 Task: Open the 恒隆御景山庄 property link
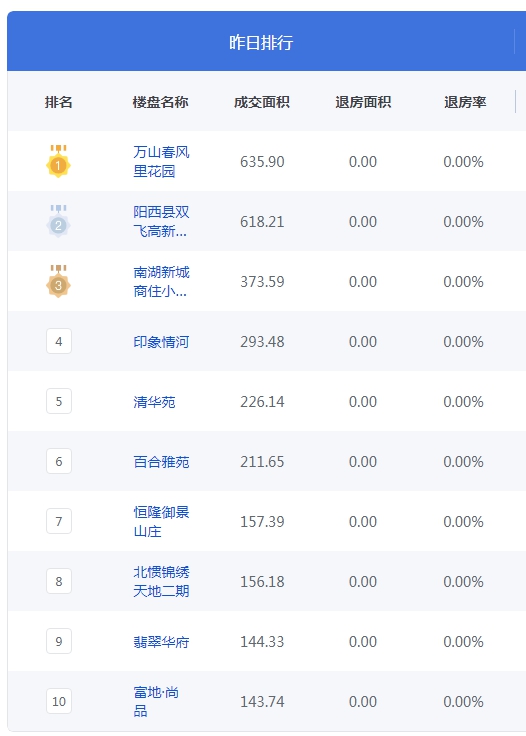pyautogui.click(x=161, y=521)
